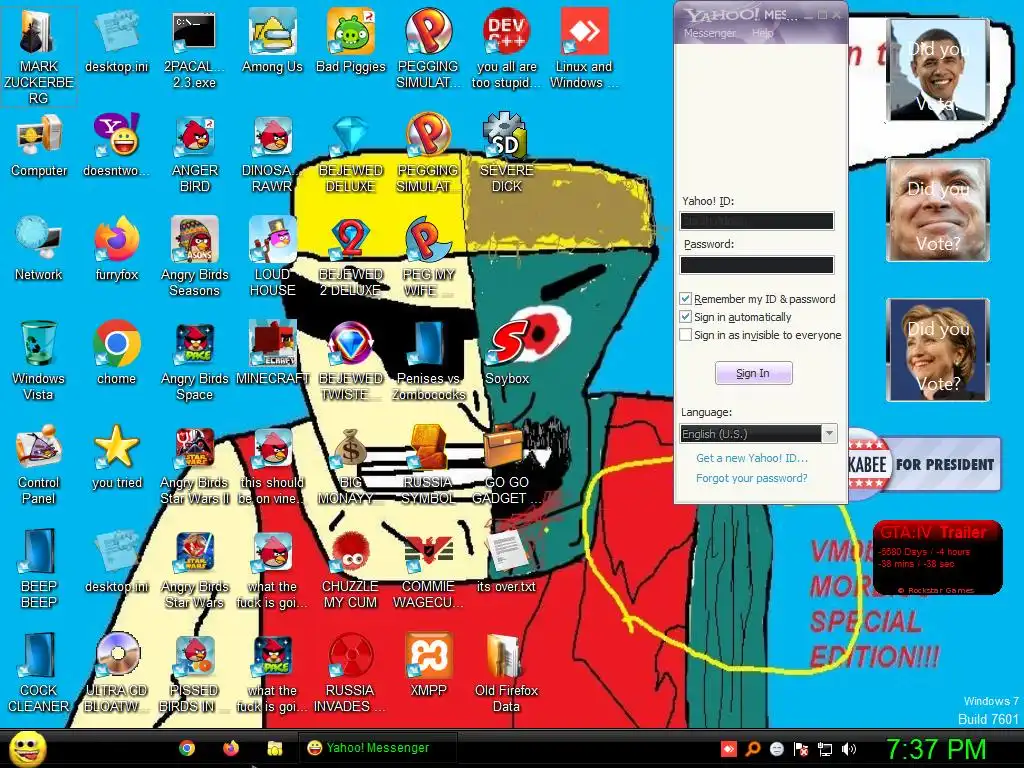Viewport: 1024px width, 768px height.
Task: Open Angry Birds Space shortcut
Action: [195, 360]
